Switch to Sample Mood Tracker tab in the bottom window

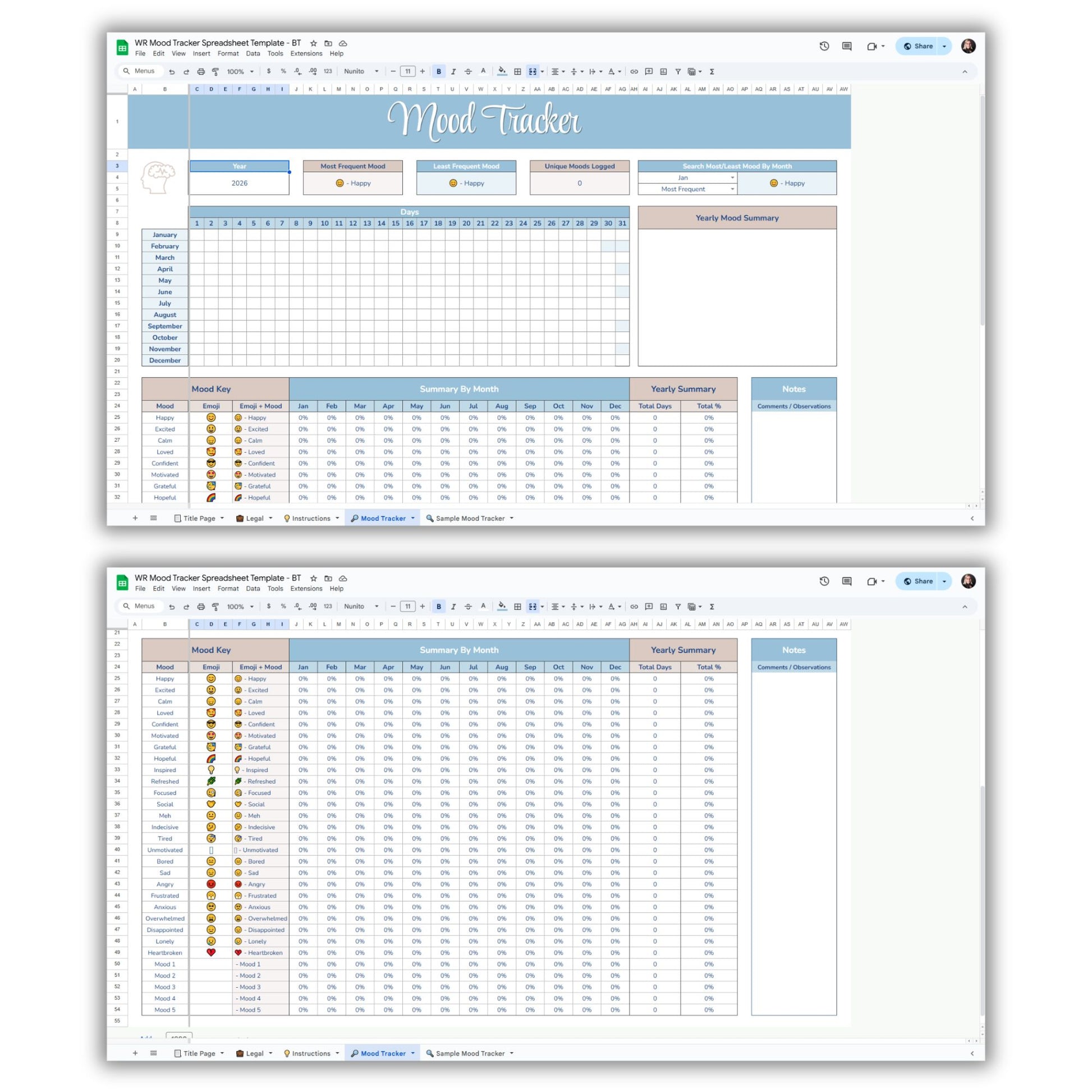coord(470,1053)
